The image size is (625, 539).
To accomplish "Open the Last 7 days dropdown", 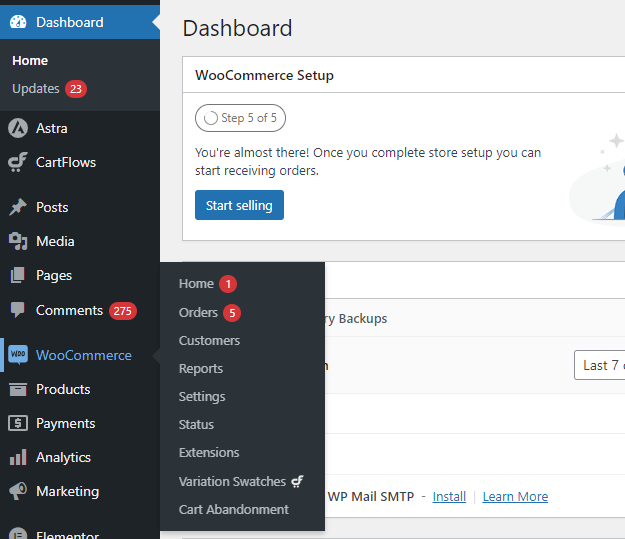I will click(600, 365).
